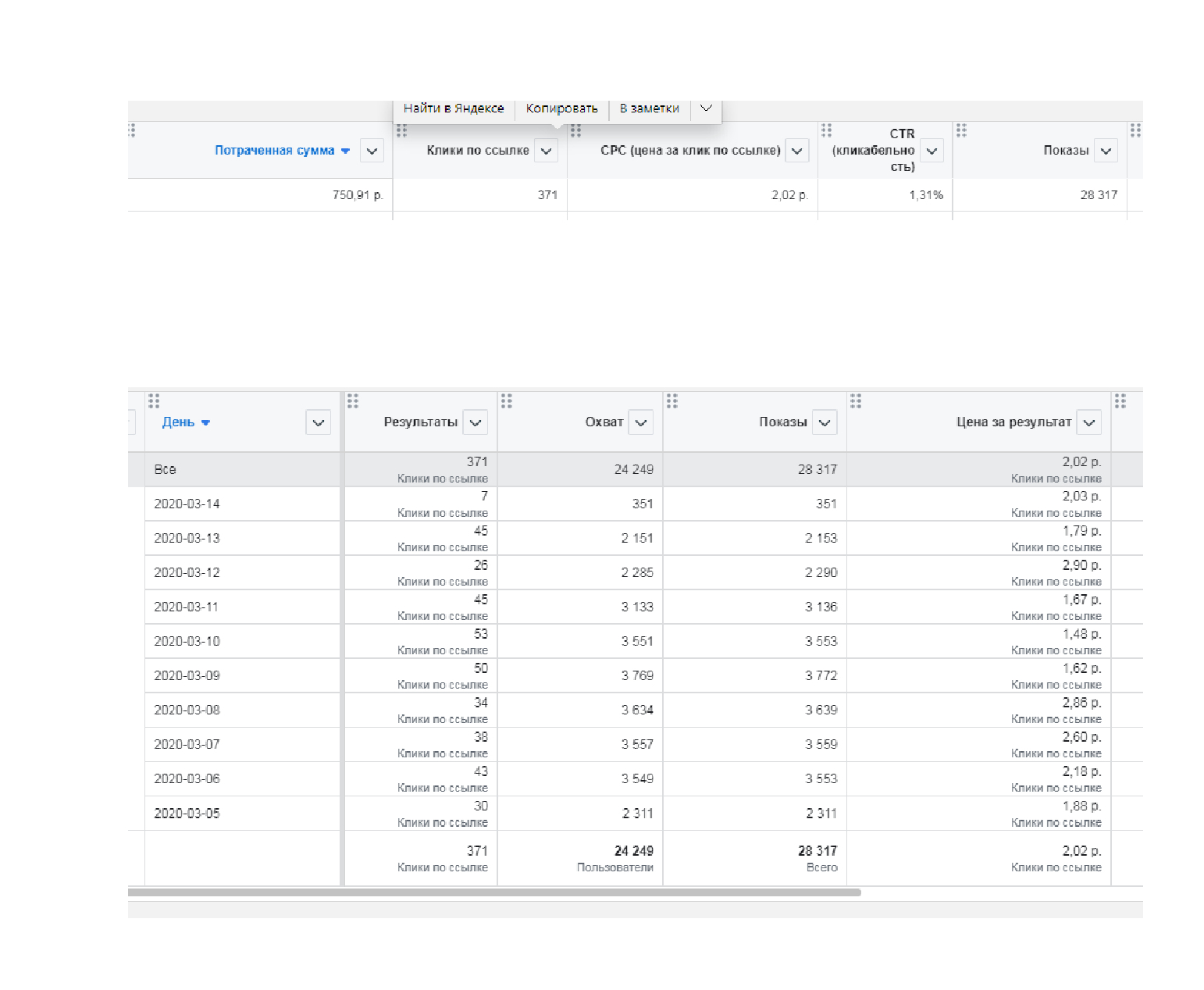This screenshot has width=1204, height=990.
Task: Open dropdown for CTR column header
Action: [x=931, y=151]
